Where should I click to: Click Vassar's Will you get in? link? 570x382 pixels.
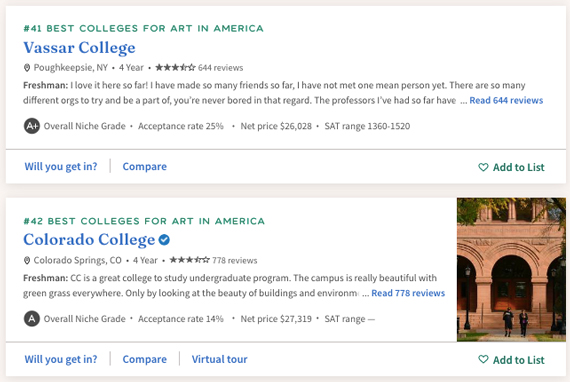tap(61, 166)
